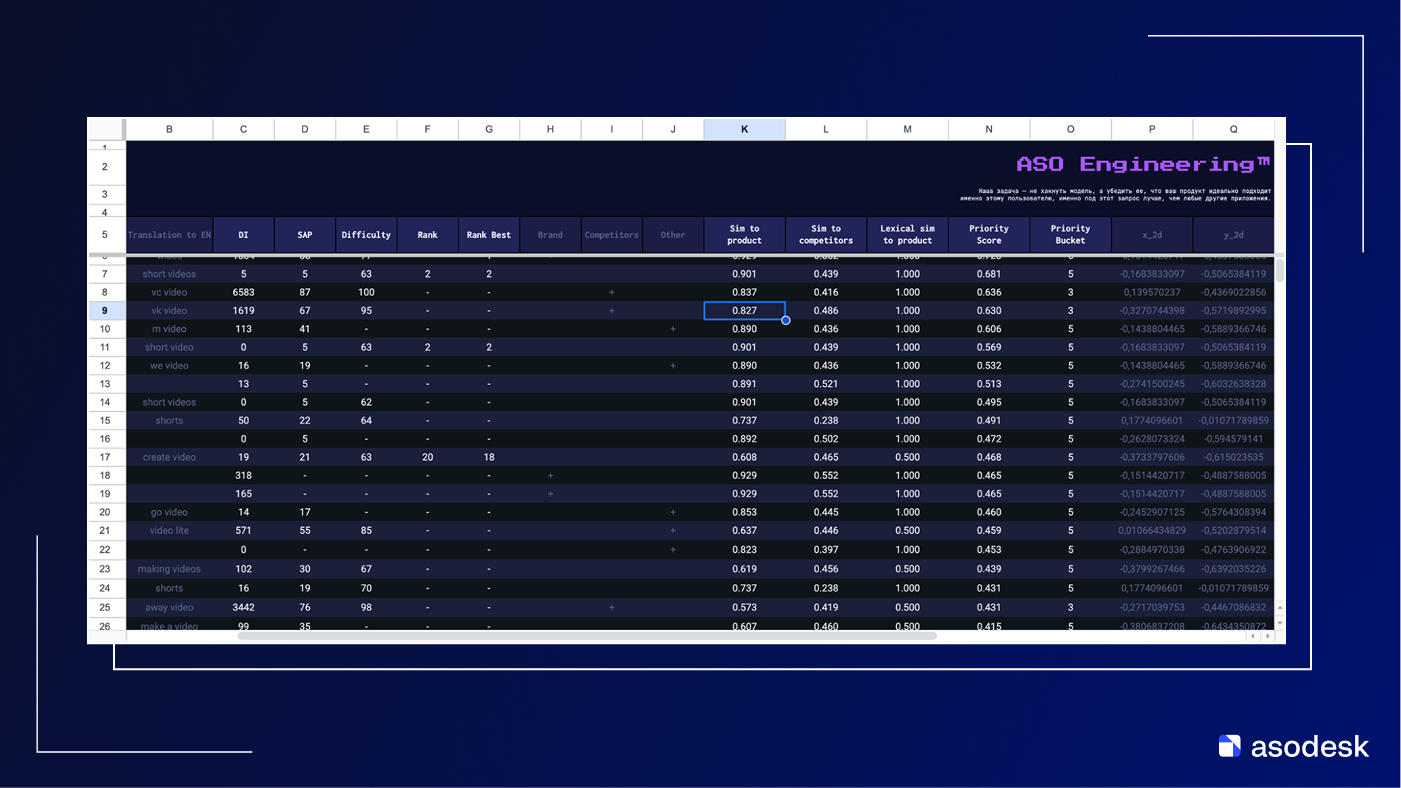Screen dimensions: 1401x788
Task: Click the asodesk logo icon
Action: [x=1229, y=746]
